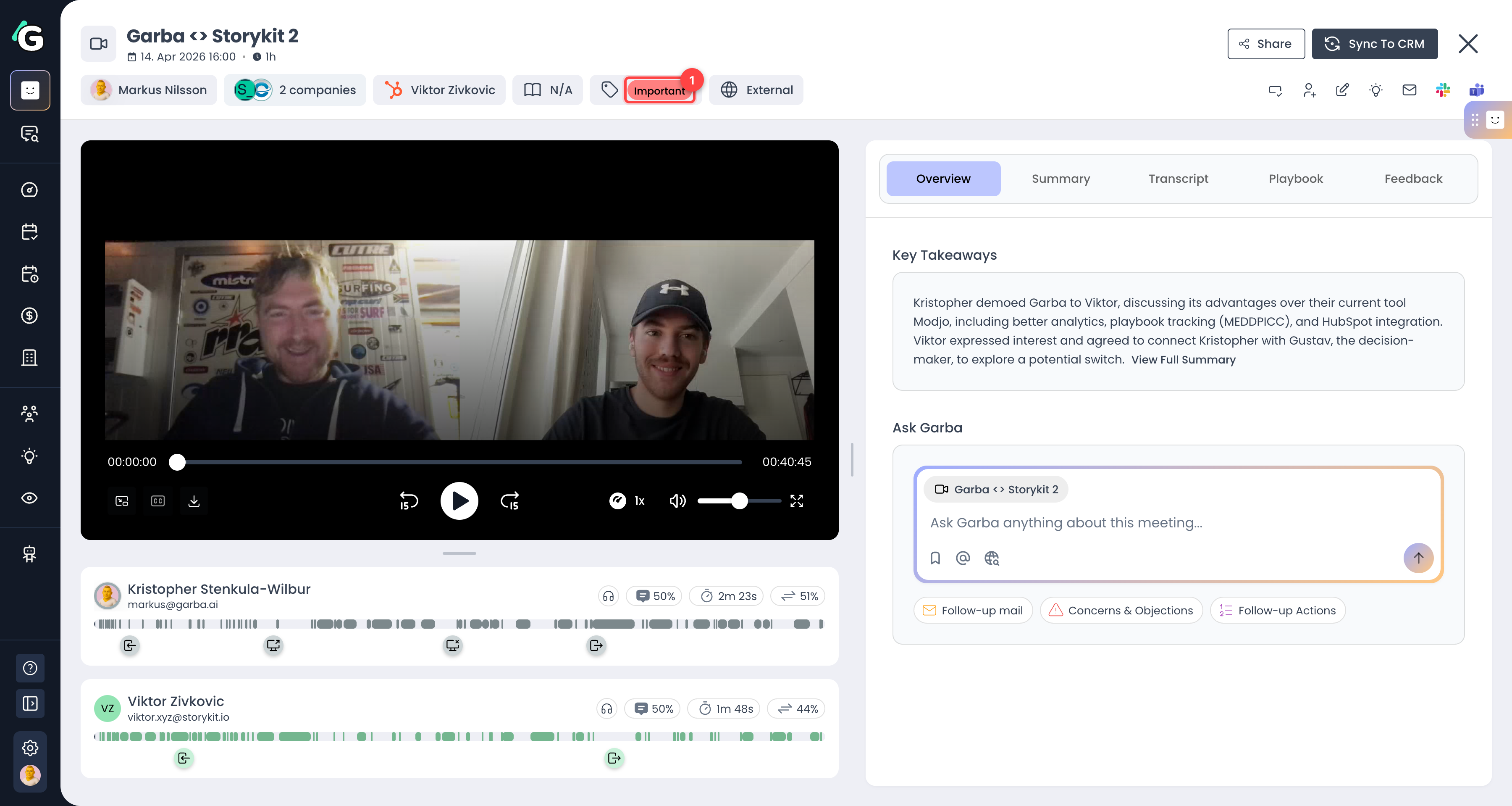The width and height of the screenshot is (1512, 806).
Task: Click the Slack icon in header toolbar
Action: point(1443,90)
